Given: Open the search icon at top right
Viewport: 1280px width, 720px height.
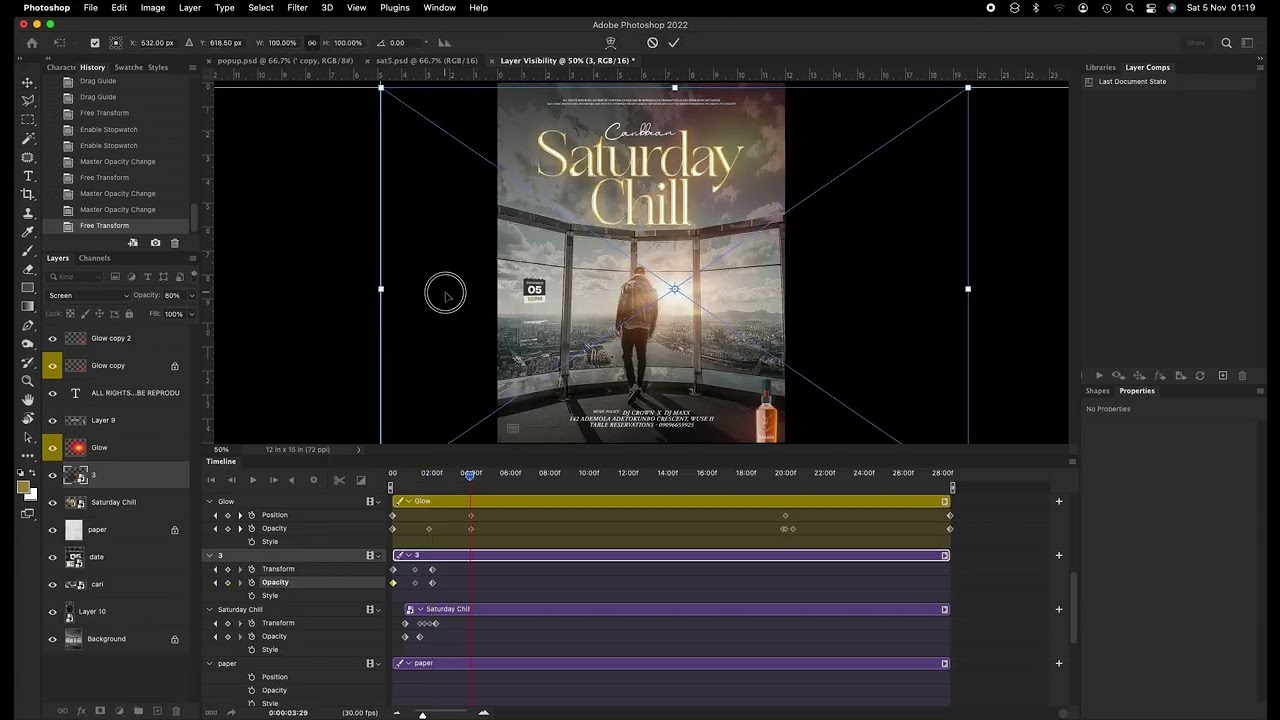Looking at the screenshot, I should point(1226,43).
